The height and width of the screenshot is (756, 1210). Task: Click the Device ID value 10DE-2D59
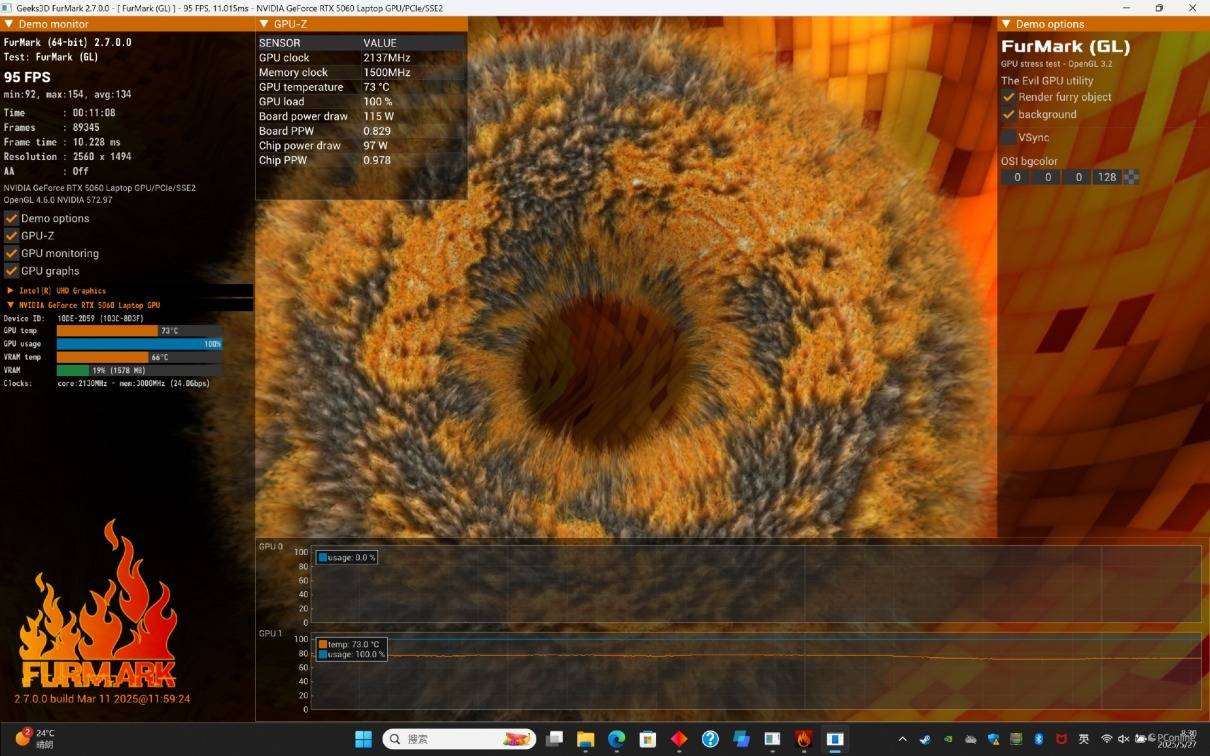point(77,318)
